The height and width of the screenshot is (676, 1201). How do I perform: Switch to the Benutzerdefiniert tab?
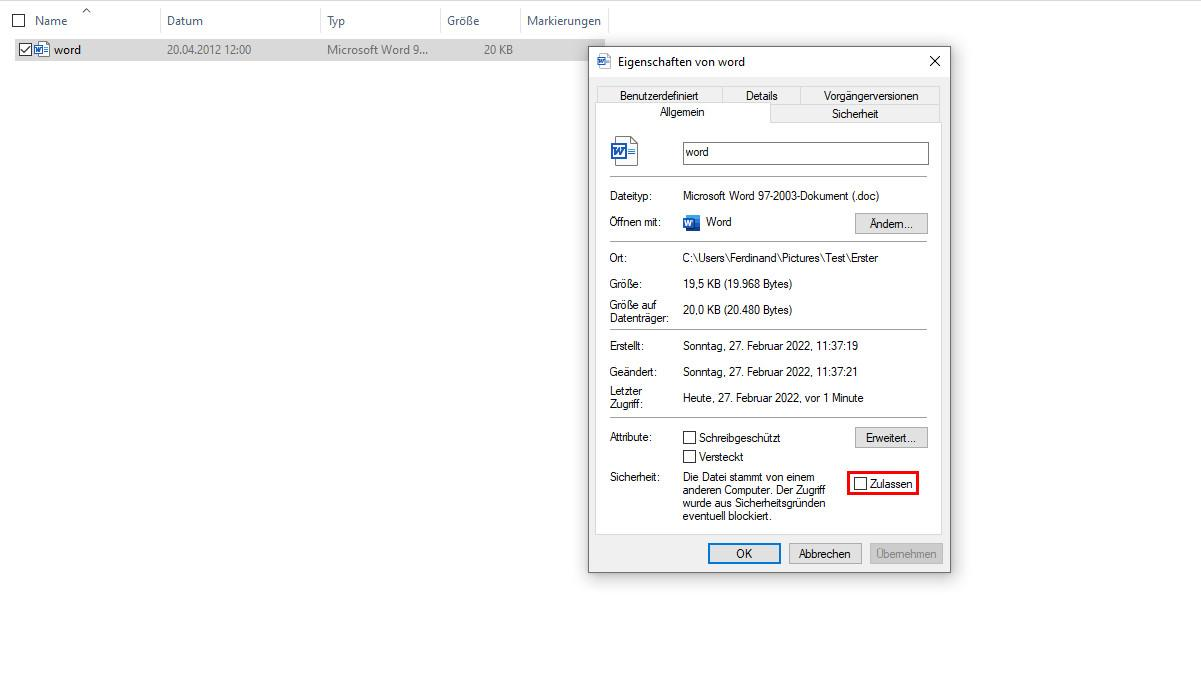pos(659,96)
